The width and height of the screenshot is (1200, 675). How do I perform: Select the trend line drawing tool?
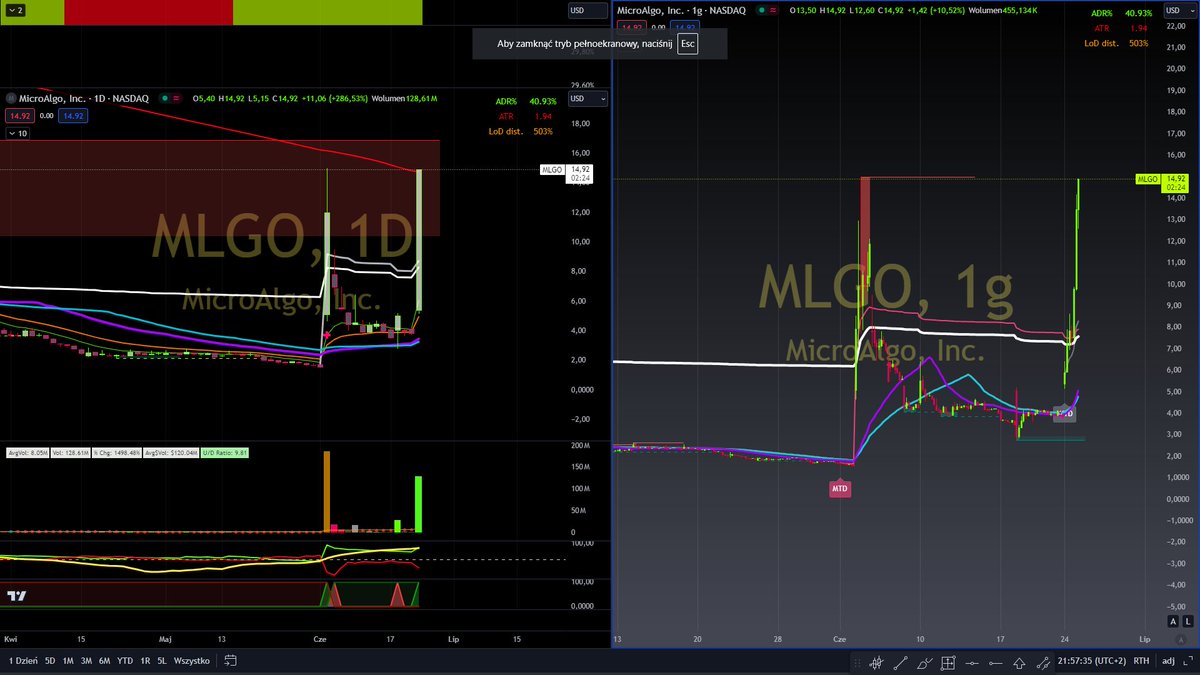pos(901,662)
